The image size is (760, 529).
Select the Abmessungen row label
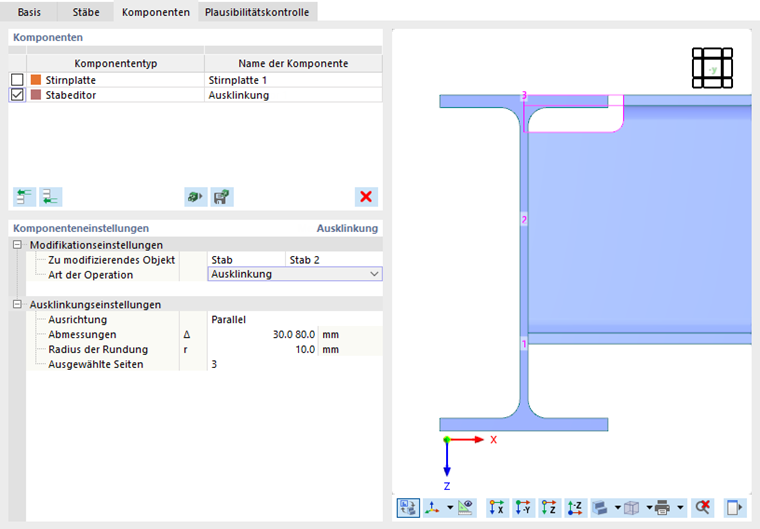(x=82, y=335)
